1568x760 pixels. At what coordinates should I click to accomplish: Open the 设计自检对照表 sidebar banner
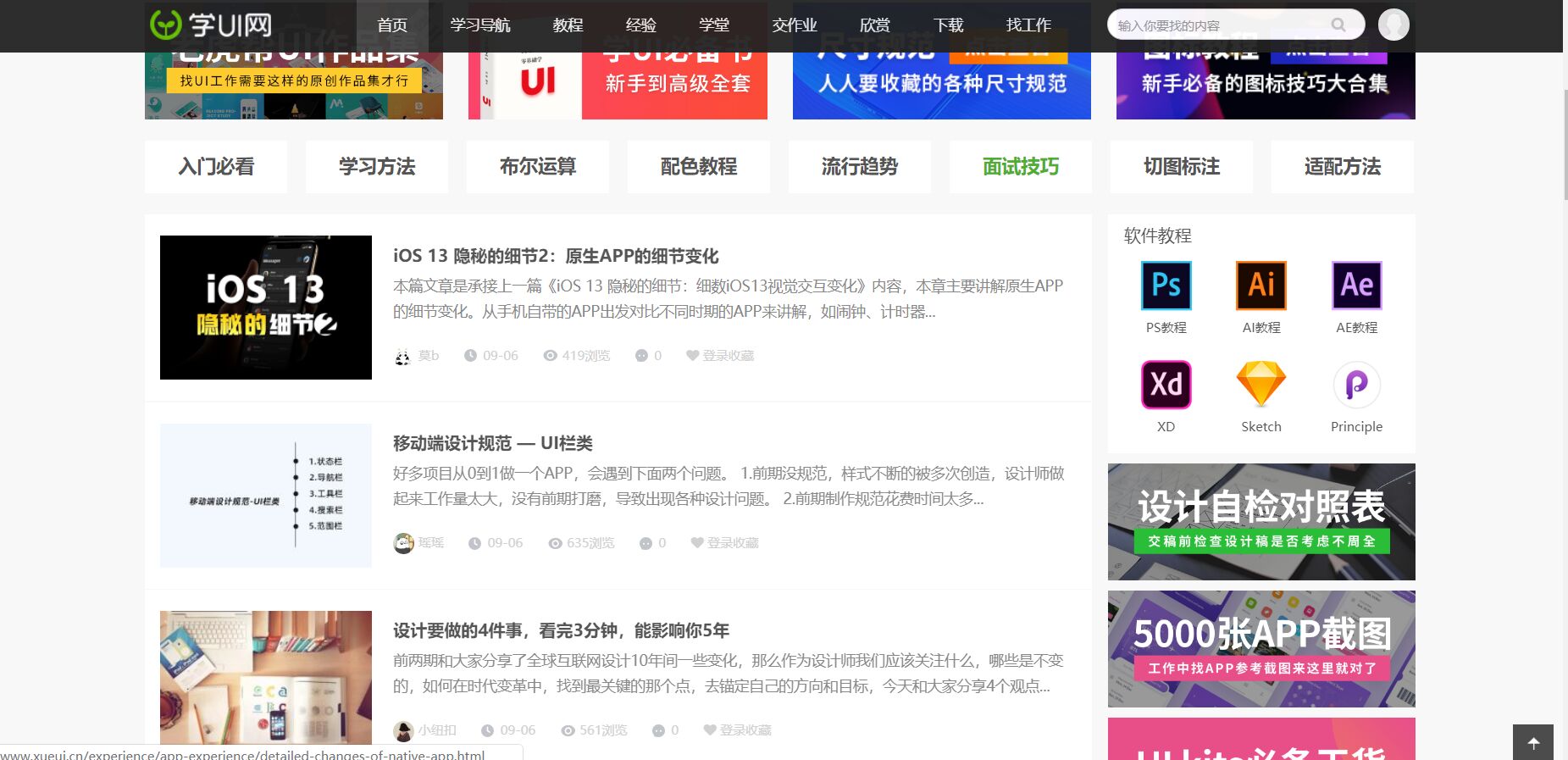pos(1261,522)
